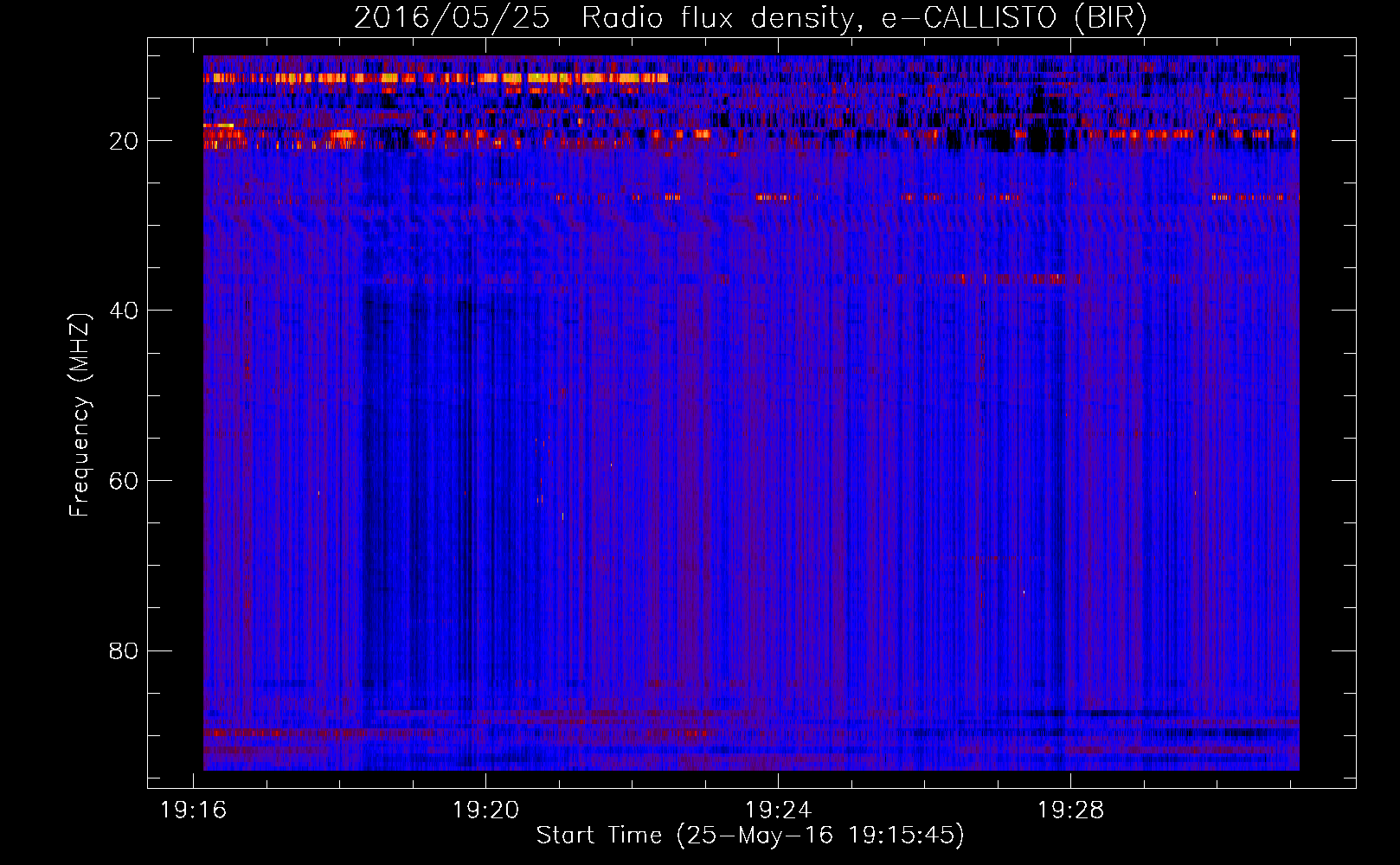Click the '60' frequency tick label
Image resolution: width=1400 pixels, height=865 pixels.
124,481
